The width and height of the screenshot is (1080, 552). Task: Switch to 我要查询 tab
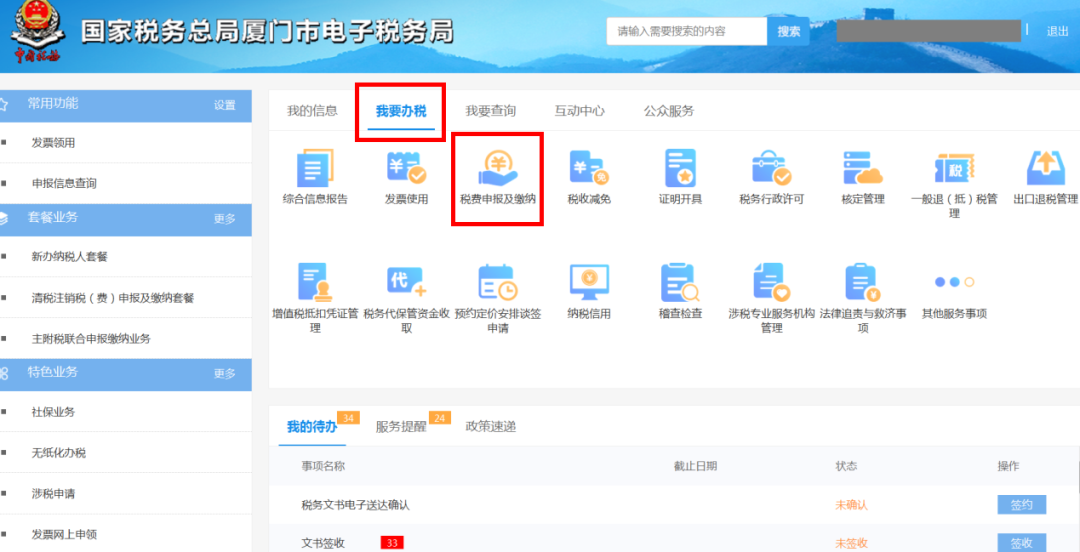pos(490,111)
